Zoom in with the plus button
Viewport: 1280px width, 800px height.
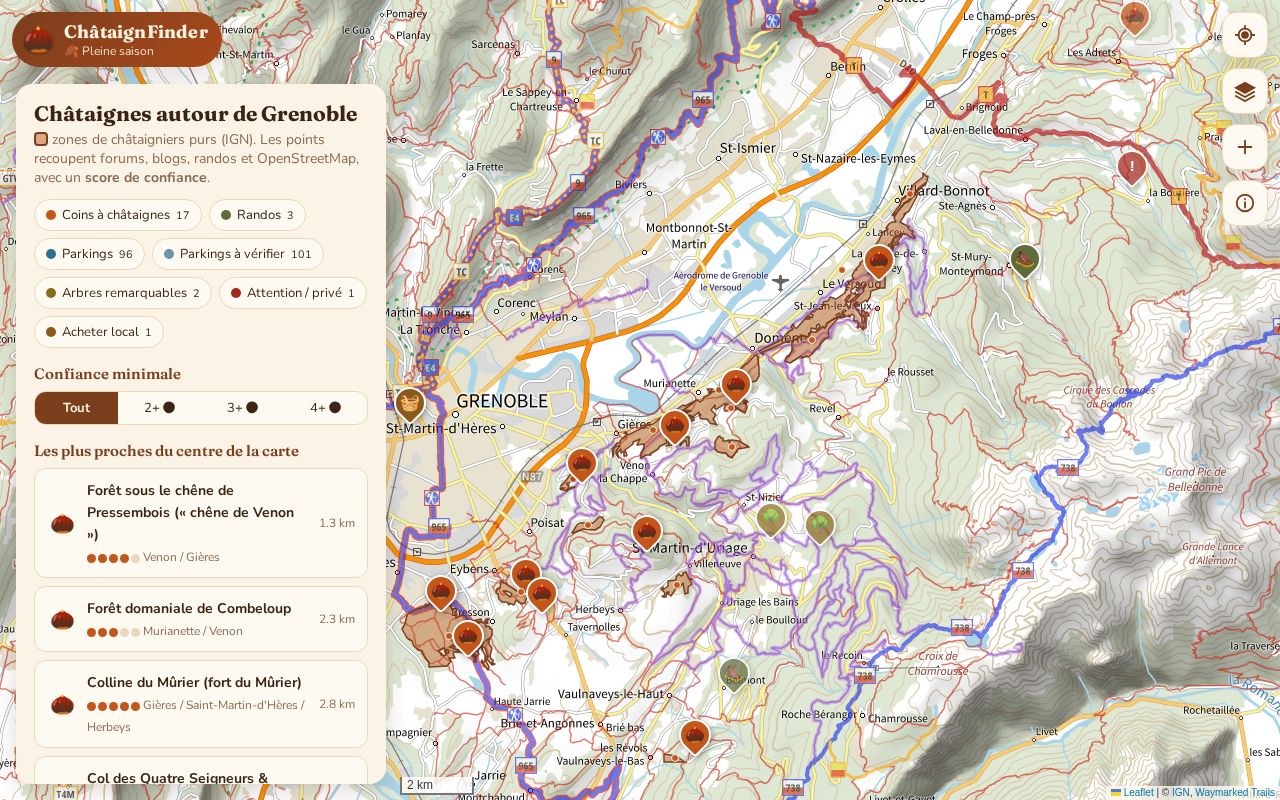click(x=1245, y=148)
